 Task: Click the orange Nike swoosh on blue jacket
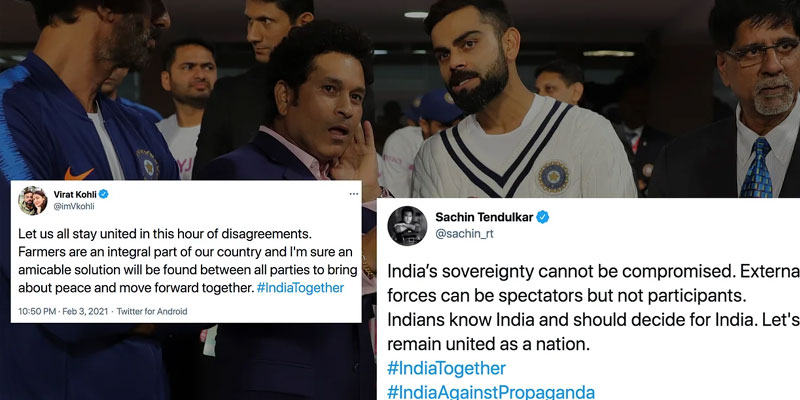tap(79, 173)
